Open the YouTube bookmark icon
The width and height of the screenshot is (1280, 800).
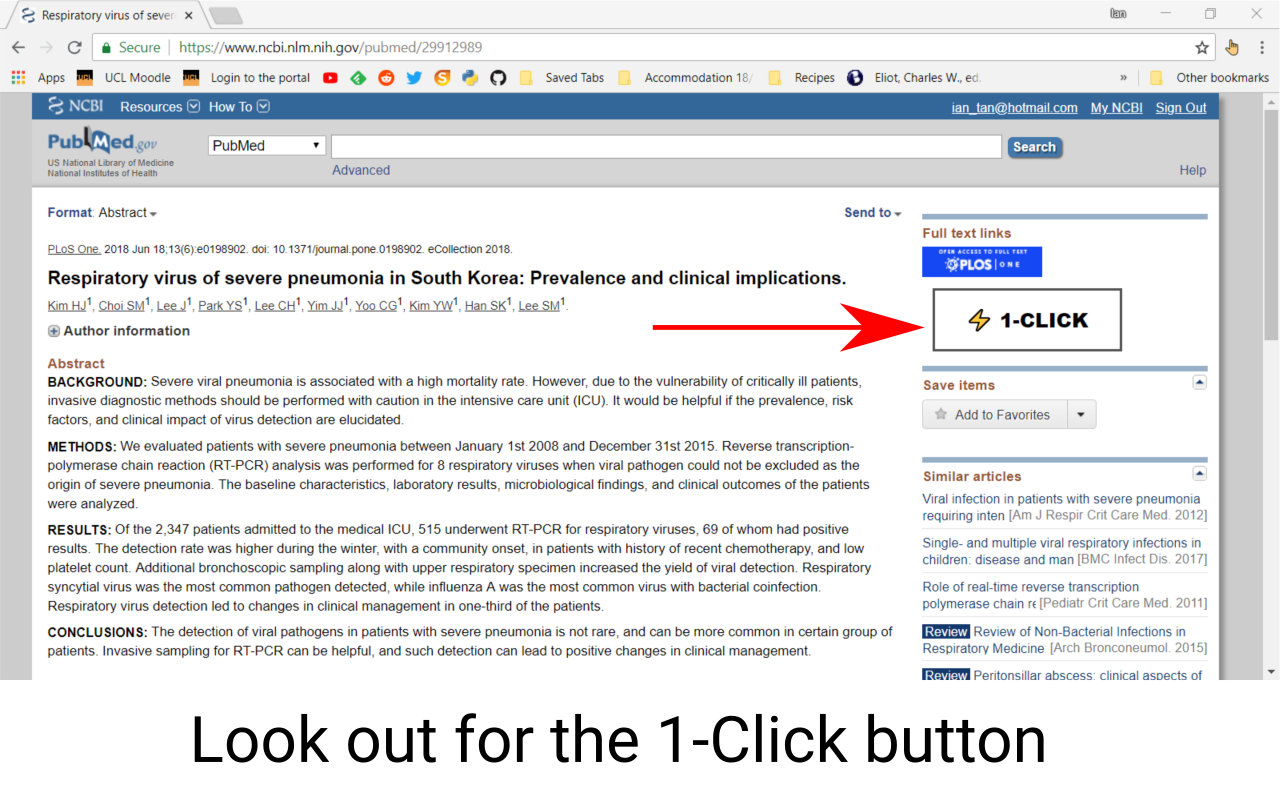(x=330, y=78)
